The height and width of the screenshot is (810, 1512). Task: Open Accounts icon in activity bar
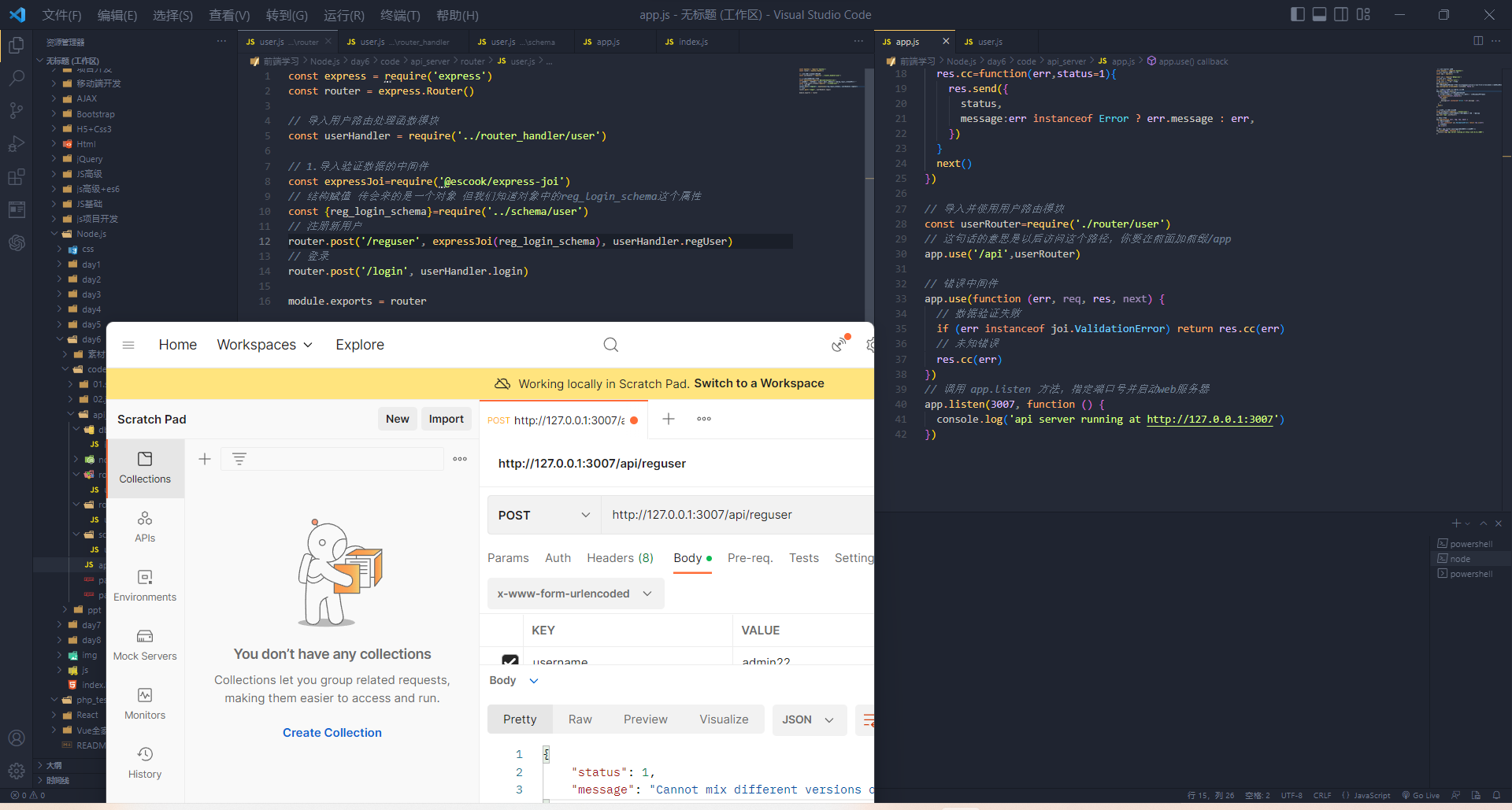coord(16,738)
